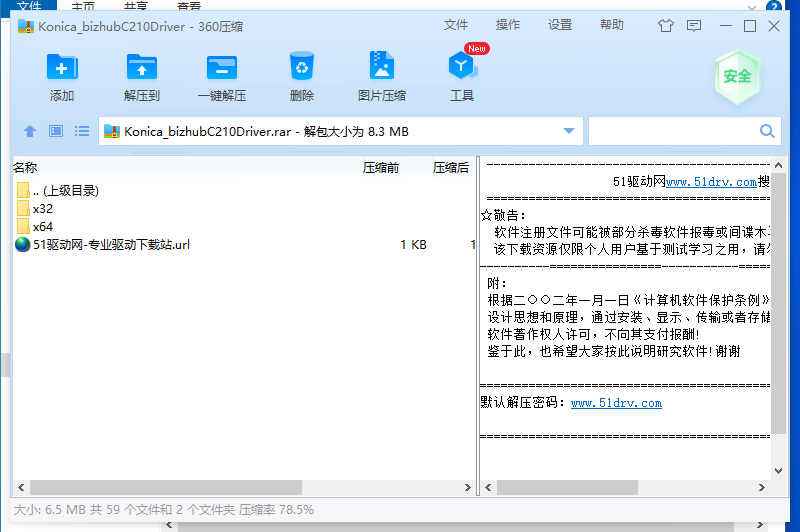Screen dimensions: 800x532
Task: Click the 文件 tab in the background Explorer window
Action: [29, 6]
